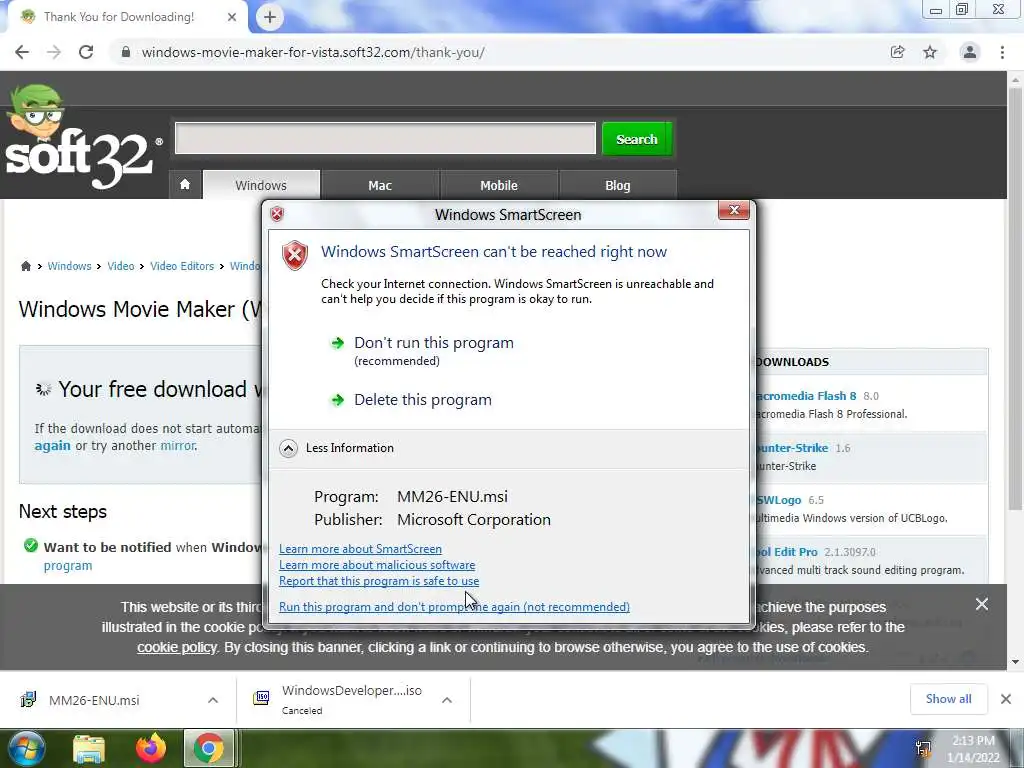1024x768 pixels.
Task: Click the soft32 home icon tab
Action: pos(185,185)
